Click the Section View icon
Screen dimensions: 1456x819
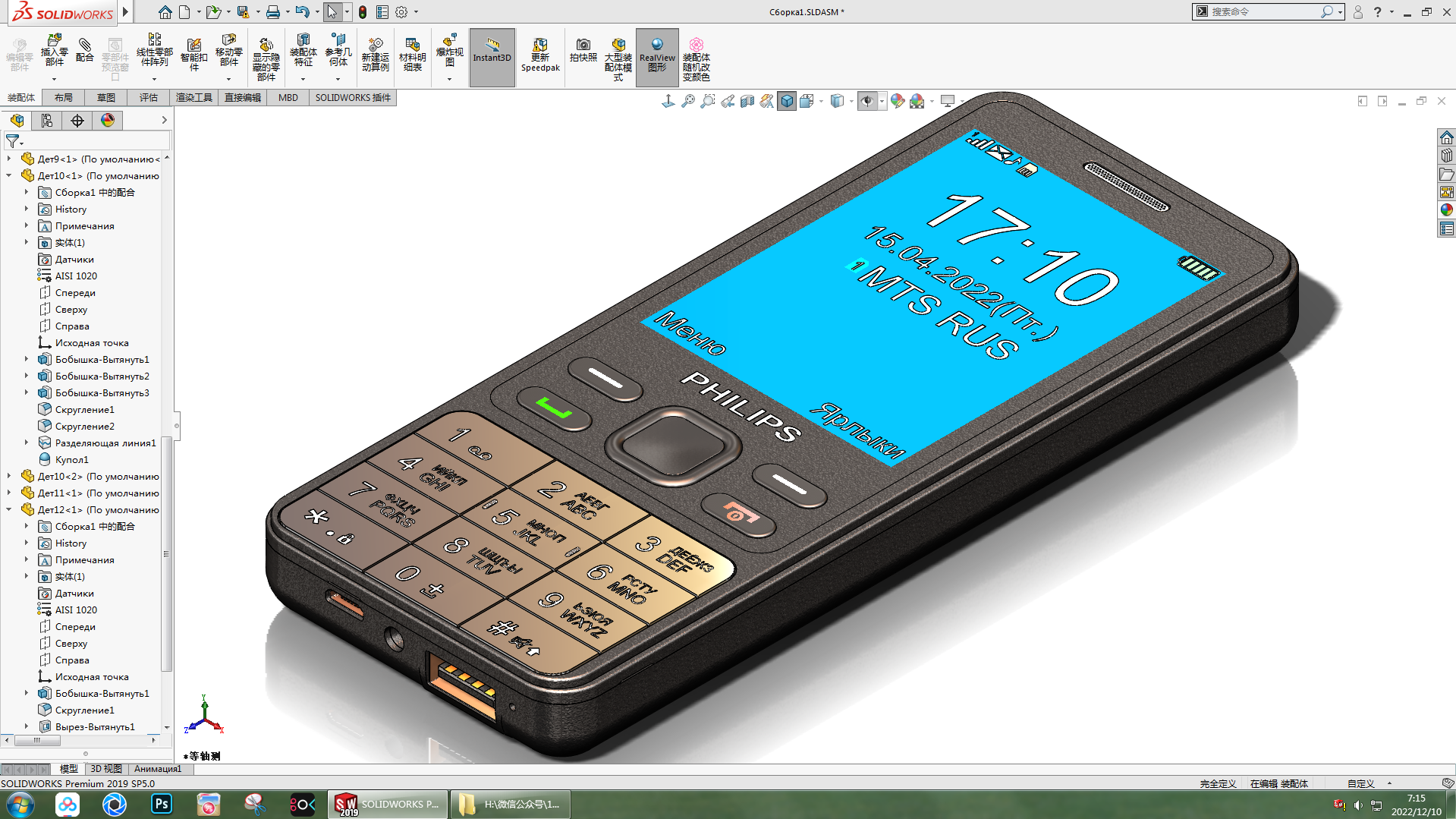[747, 101]
